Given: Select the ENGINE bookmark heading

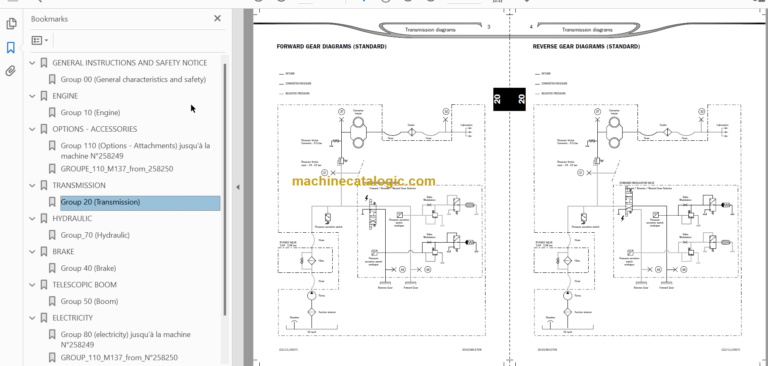Looking at the screenshot, I should pyautogui.click(x=65, y=96).
